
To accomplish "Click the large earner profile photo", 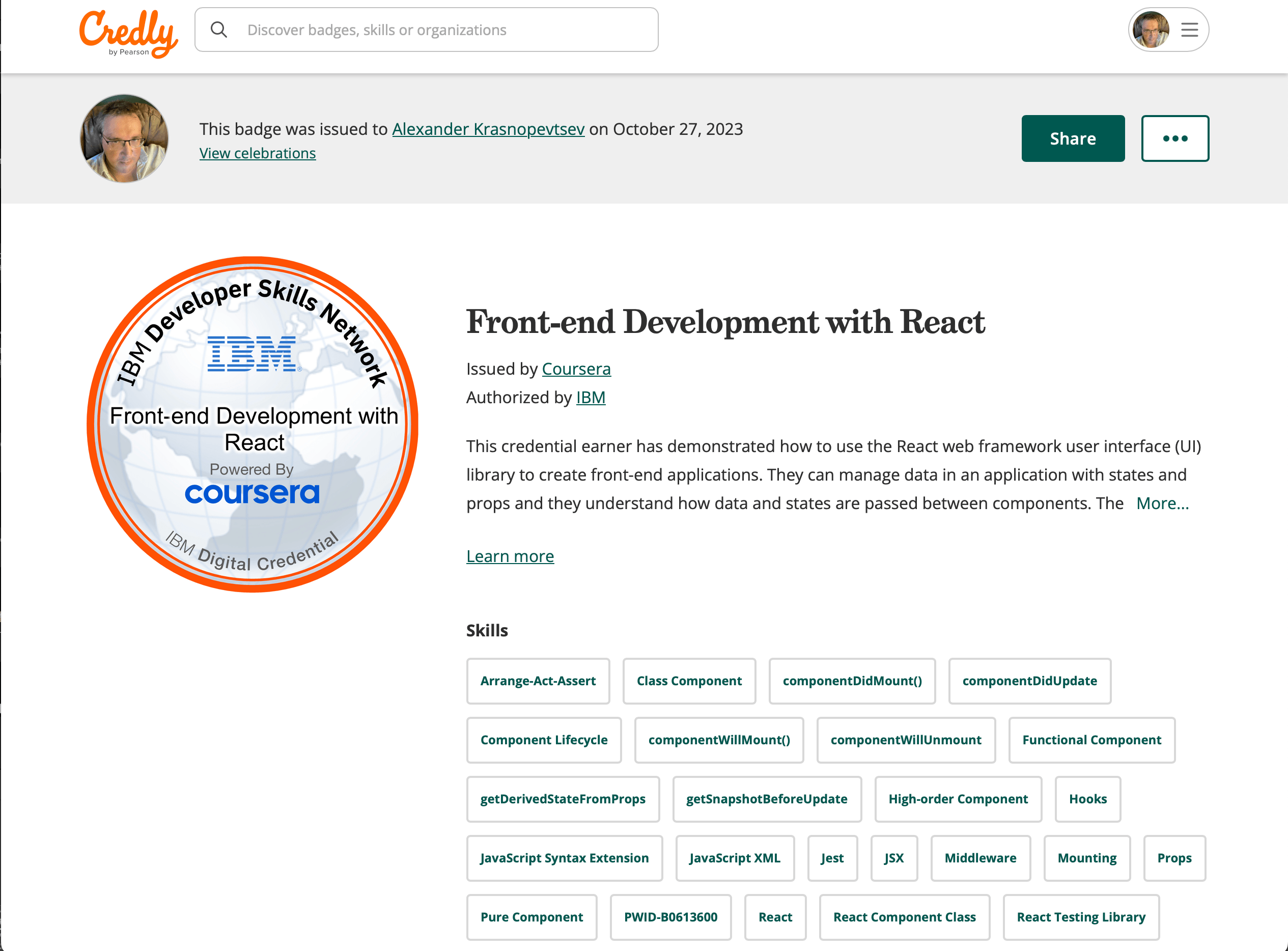I will coord(124,139).
